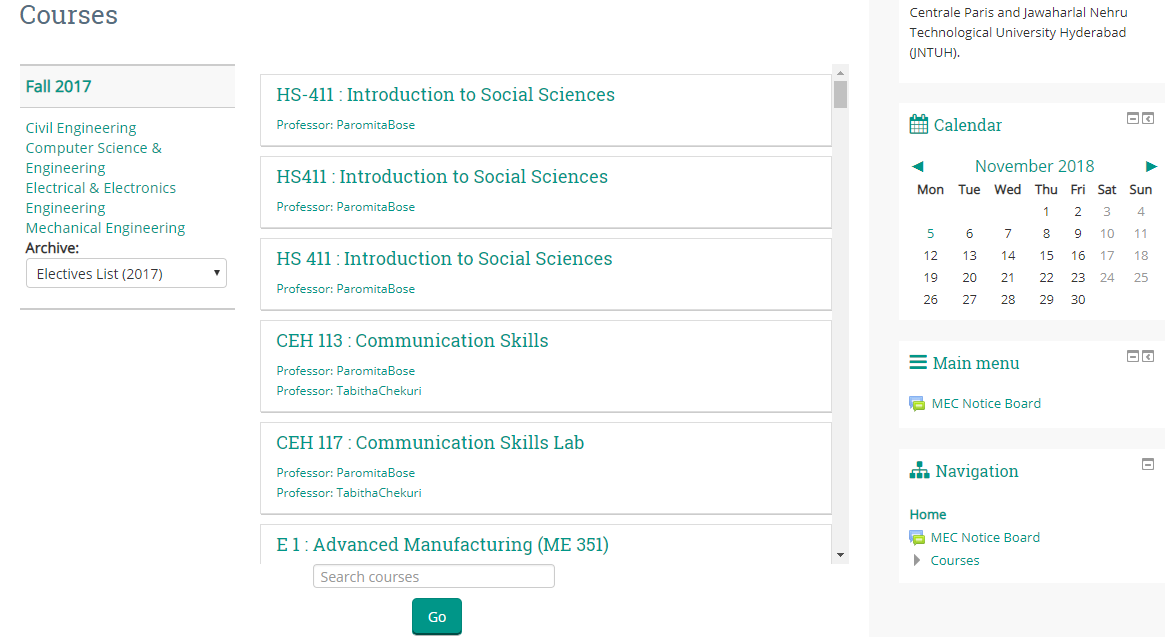1165x637 pixels.
Task: Select the Civil Engineering category
Action: pyautogui.click(x=81, y=128)
